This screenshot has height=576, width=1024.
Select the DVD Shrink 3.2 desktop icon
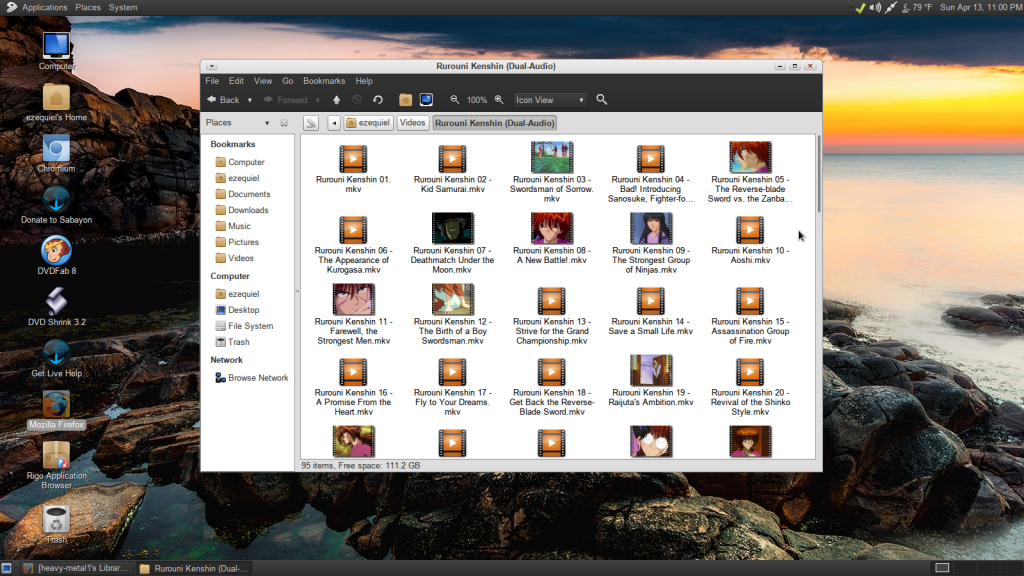(56, 306)
